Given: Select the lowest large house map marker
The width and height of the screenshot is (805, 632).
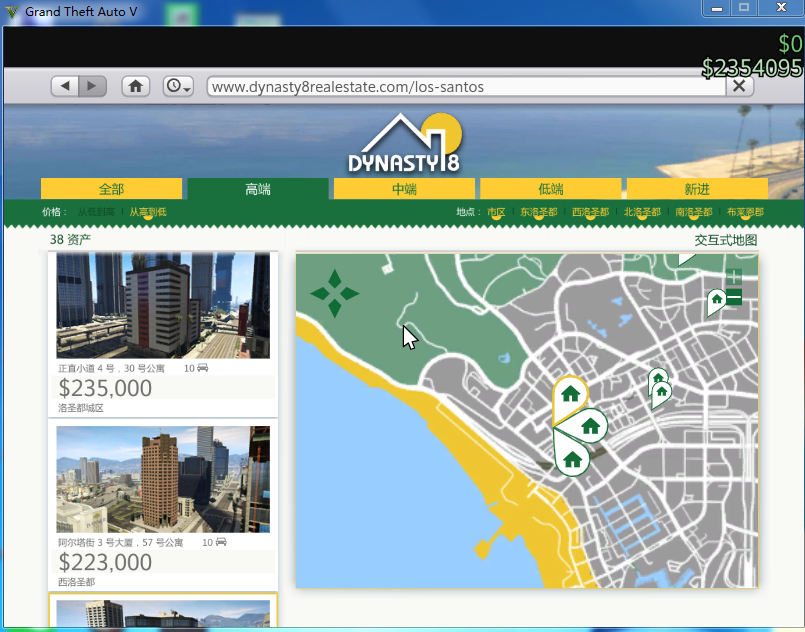Looking at the screenshot, I should pyautogui.click(x=571, y=457).
